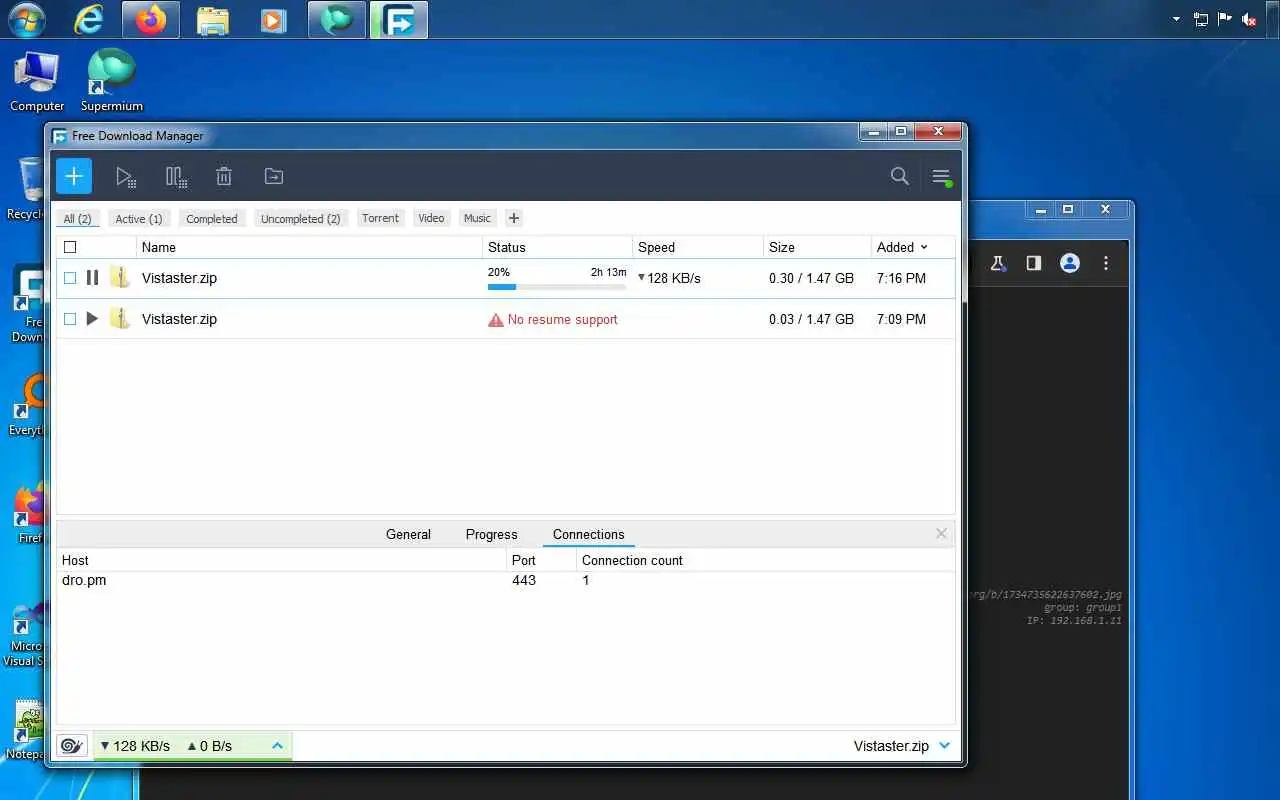Image resolution: width=1280 pixels, height=800 pixels.
Task: Click the zip icon of the 7:09 PM download
Action: coord(120,319)
